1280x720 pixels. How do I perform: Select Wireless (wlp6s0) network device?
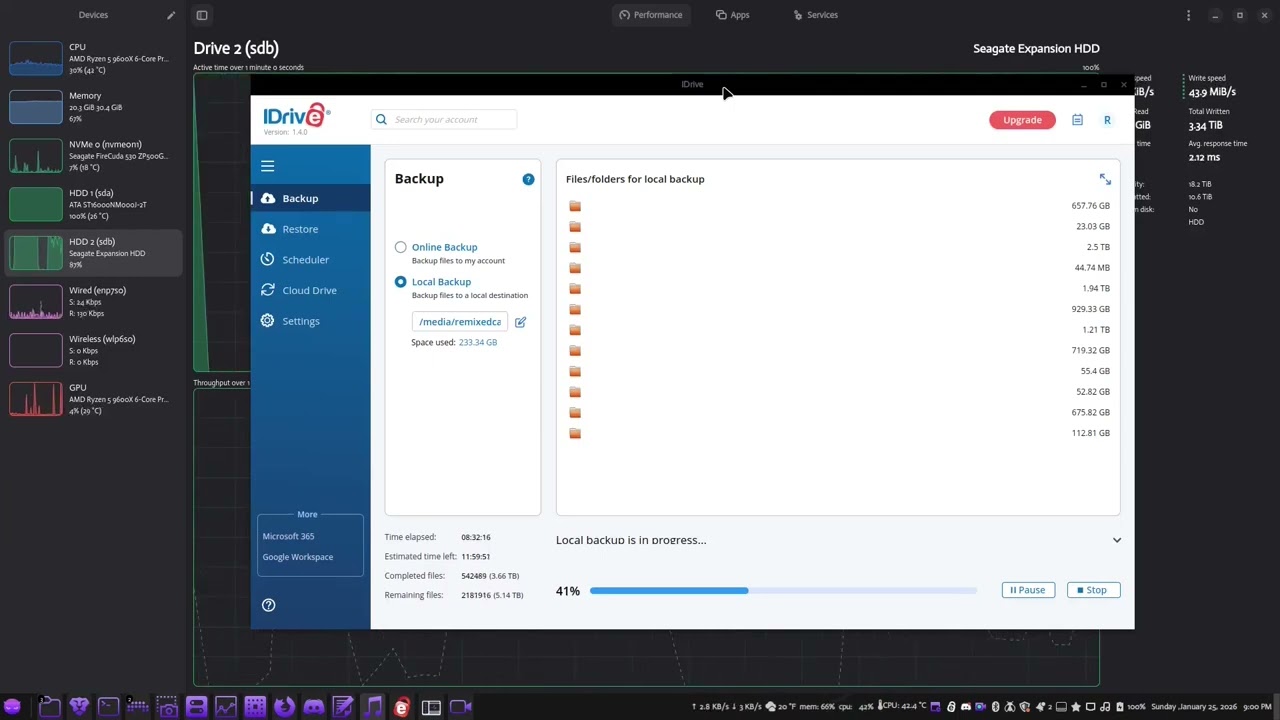pyautogui.click(x=92, y=350)
